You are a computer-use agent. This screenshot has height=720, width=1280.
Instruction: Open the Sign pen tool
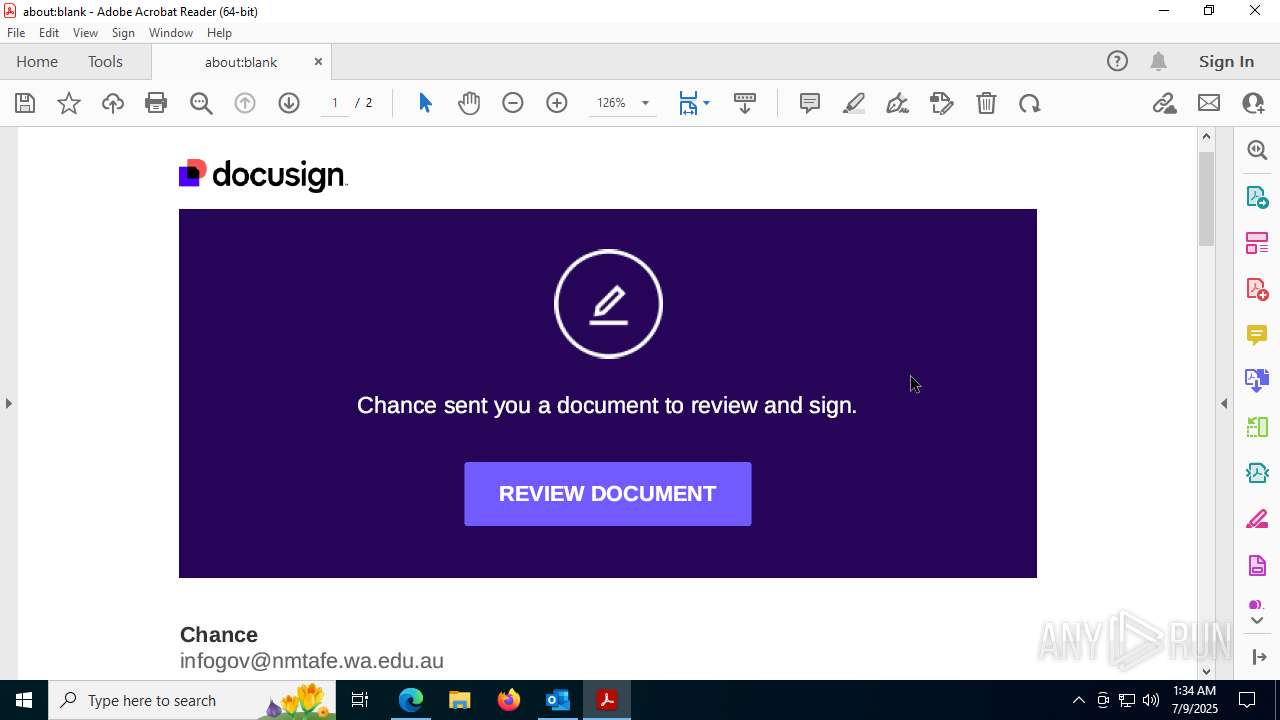click(898, 103)
